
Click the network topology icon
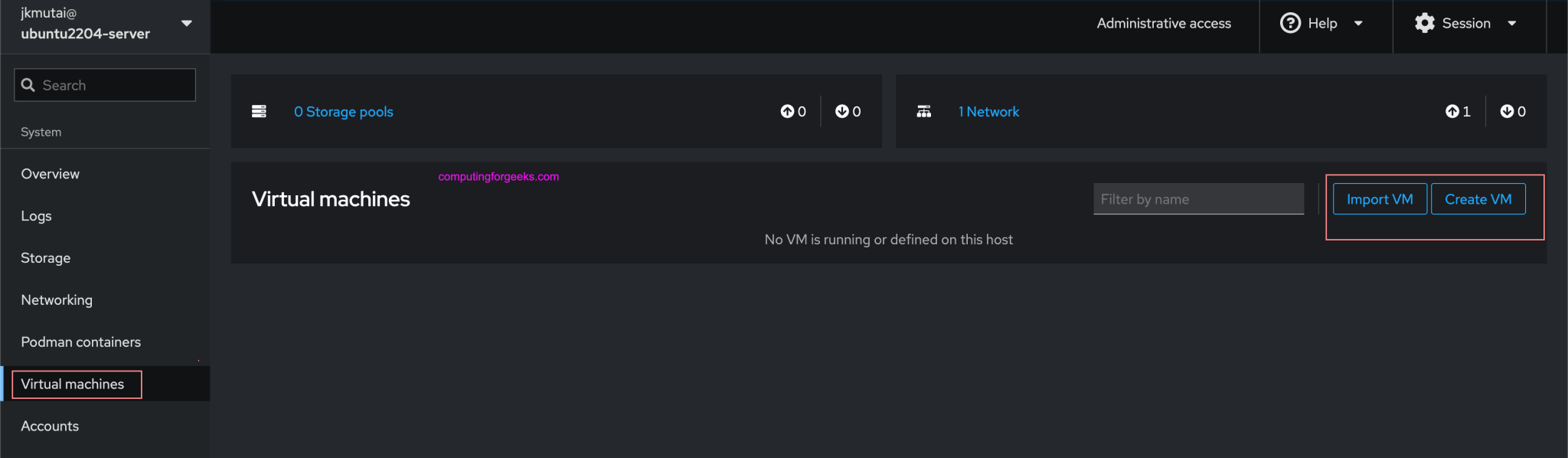tap(924, 112)
